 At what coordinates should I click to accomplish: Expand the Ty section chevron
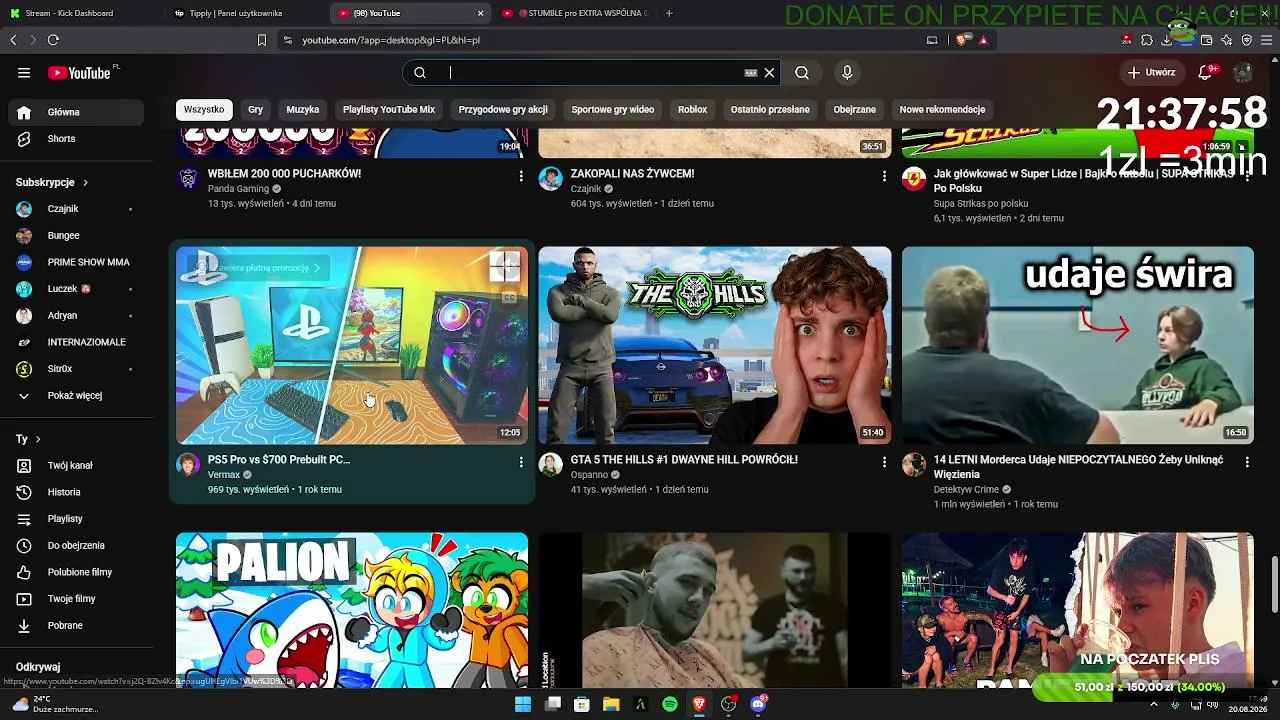[38, 439]
